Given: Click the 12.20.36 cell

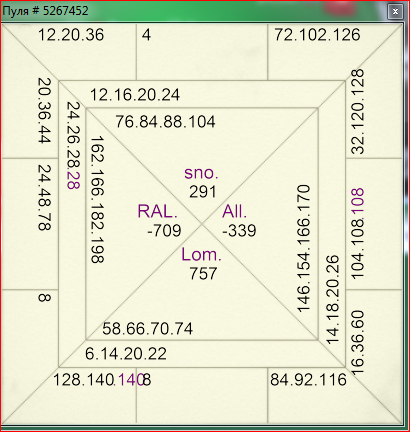Looking at the screenshot, I should click(x=71, y=35).
